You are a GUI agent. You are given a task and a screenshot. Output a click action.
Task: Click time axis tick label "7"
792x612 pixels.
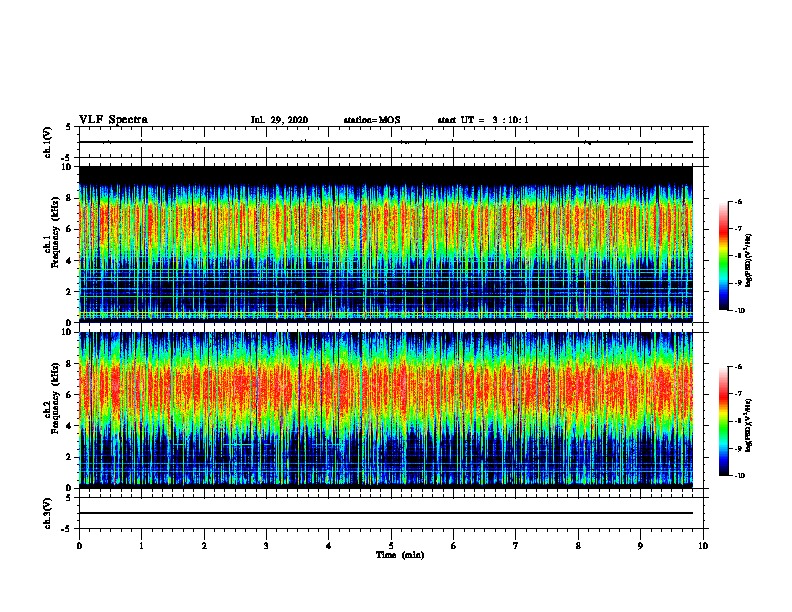[516, 546]
